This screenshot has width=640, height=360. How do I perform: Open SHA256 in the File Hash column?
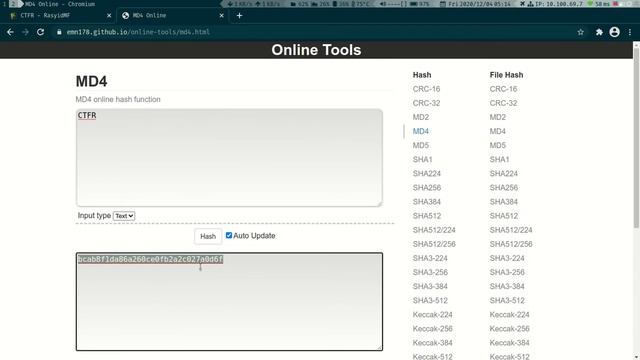[504, 187]
